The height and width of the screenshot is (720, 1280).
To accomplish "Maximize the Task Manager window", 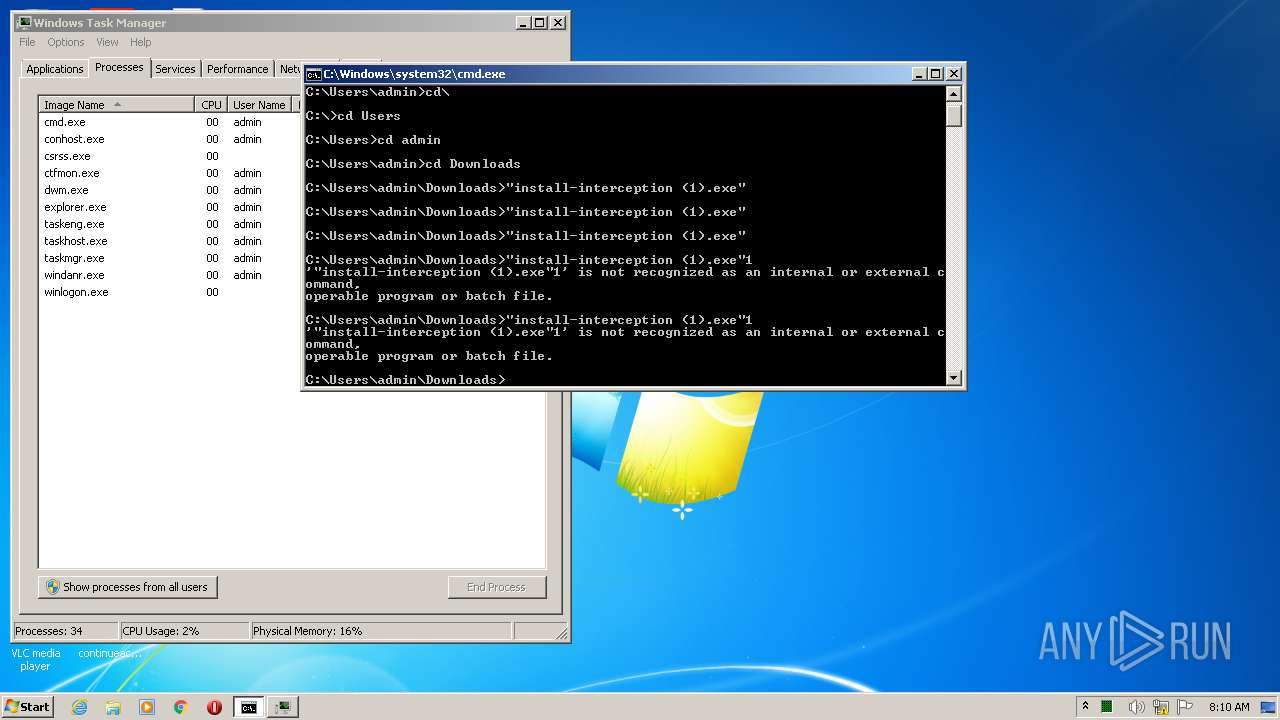I will tap(540, 23).
